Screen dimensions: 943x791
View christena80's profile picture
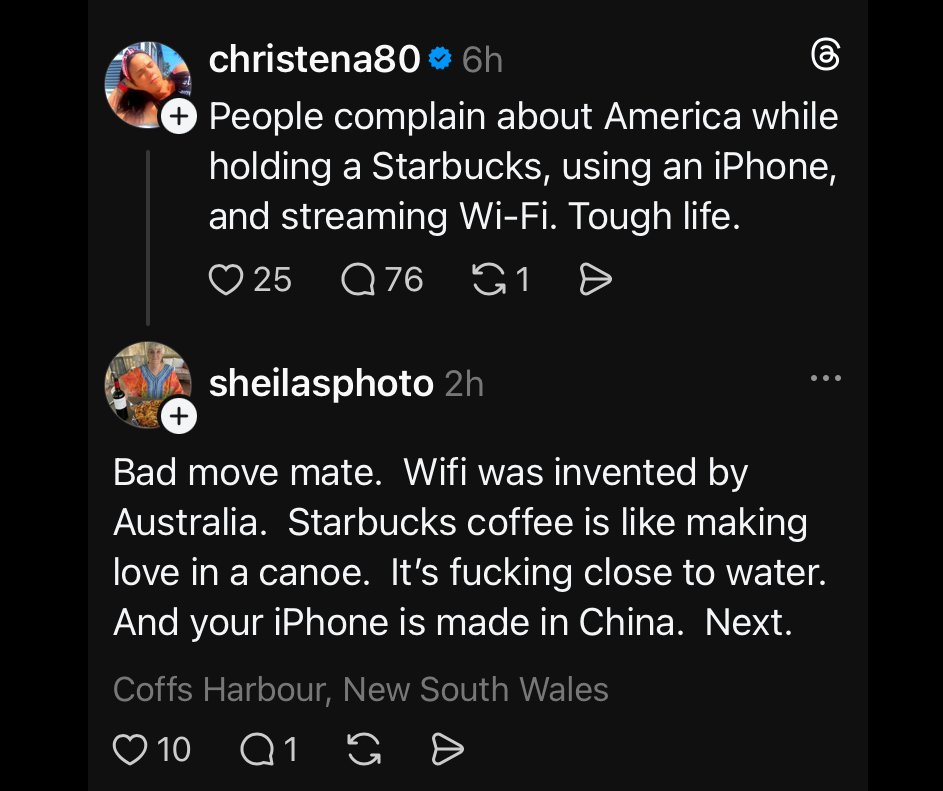click(x=146, y=83)
